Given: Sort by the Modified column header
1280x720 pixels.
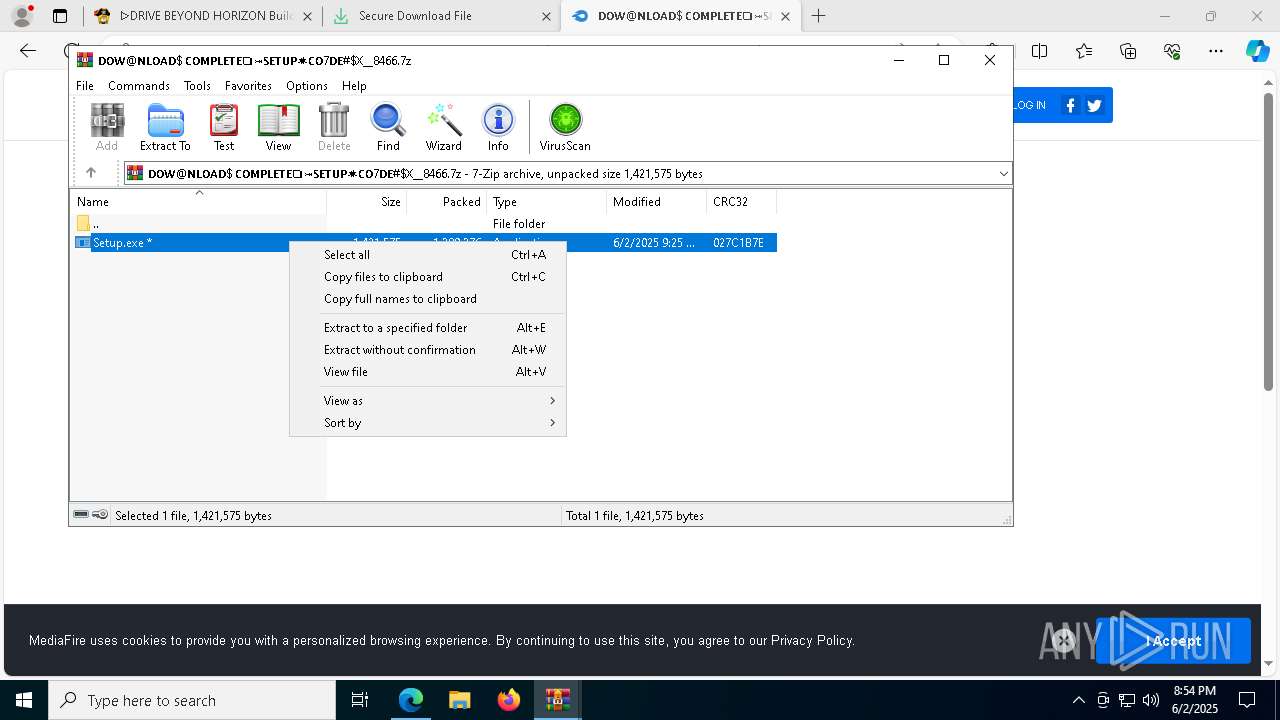Looking at the screenshot, I should (657, 202).
